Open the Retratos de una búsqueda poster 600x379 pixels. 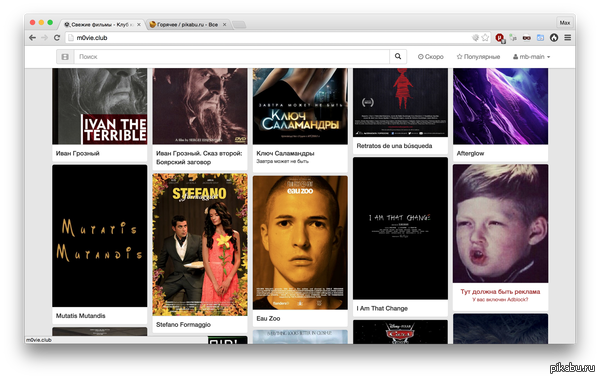point(400,103)
